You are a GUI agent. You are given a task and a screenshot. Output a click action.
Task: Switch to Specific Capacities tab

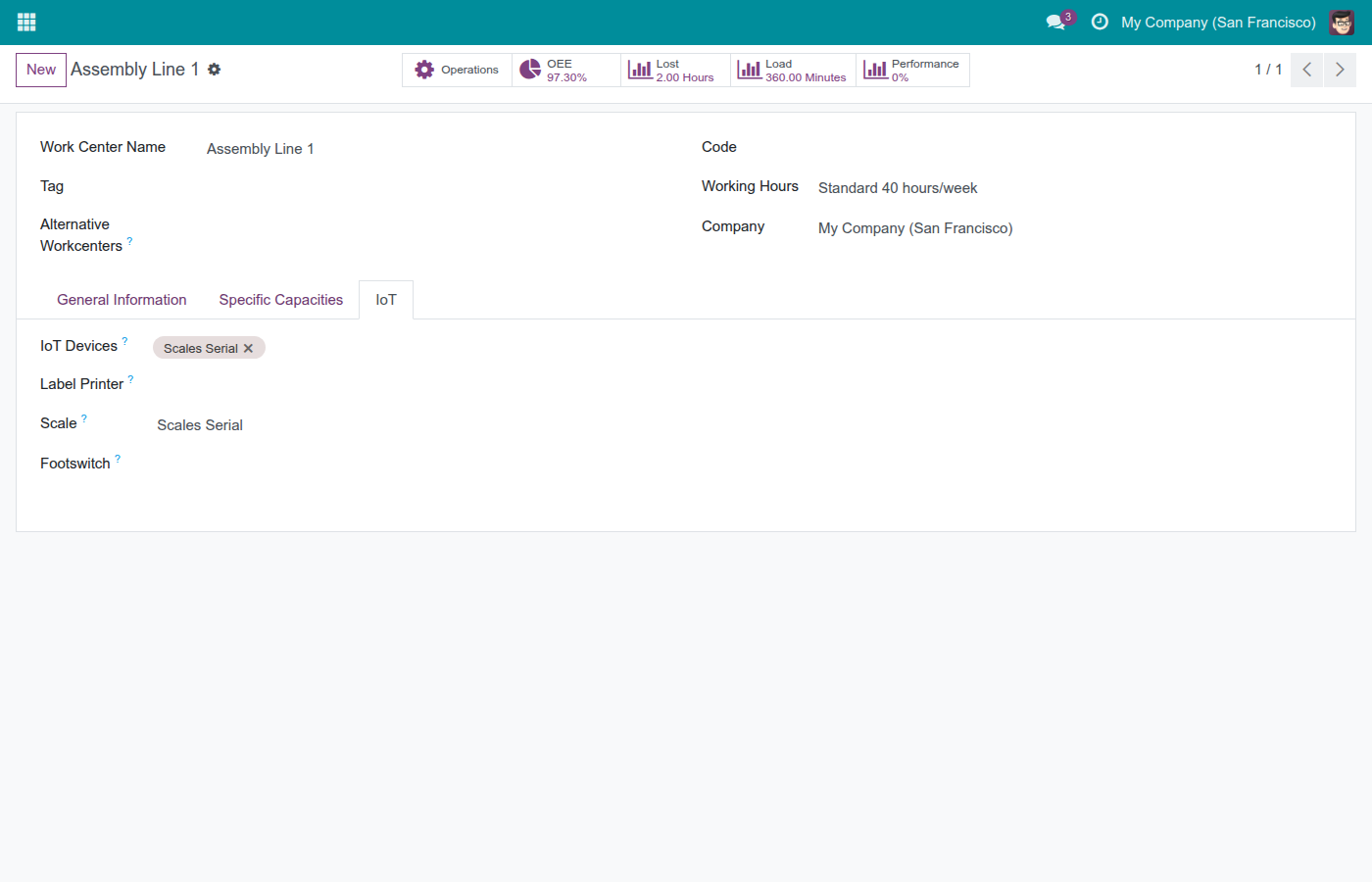pyautogui.click(x=281, y=300)
